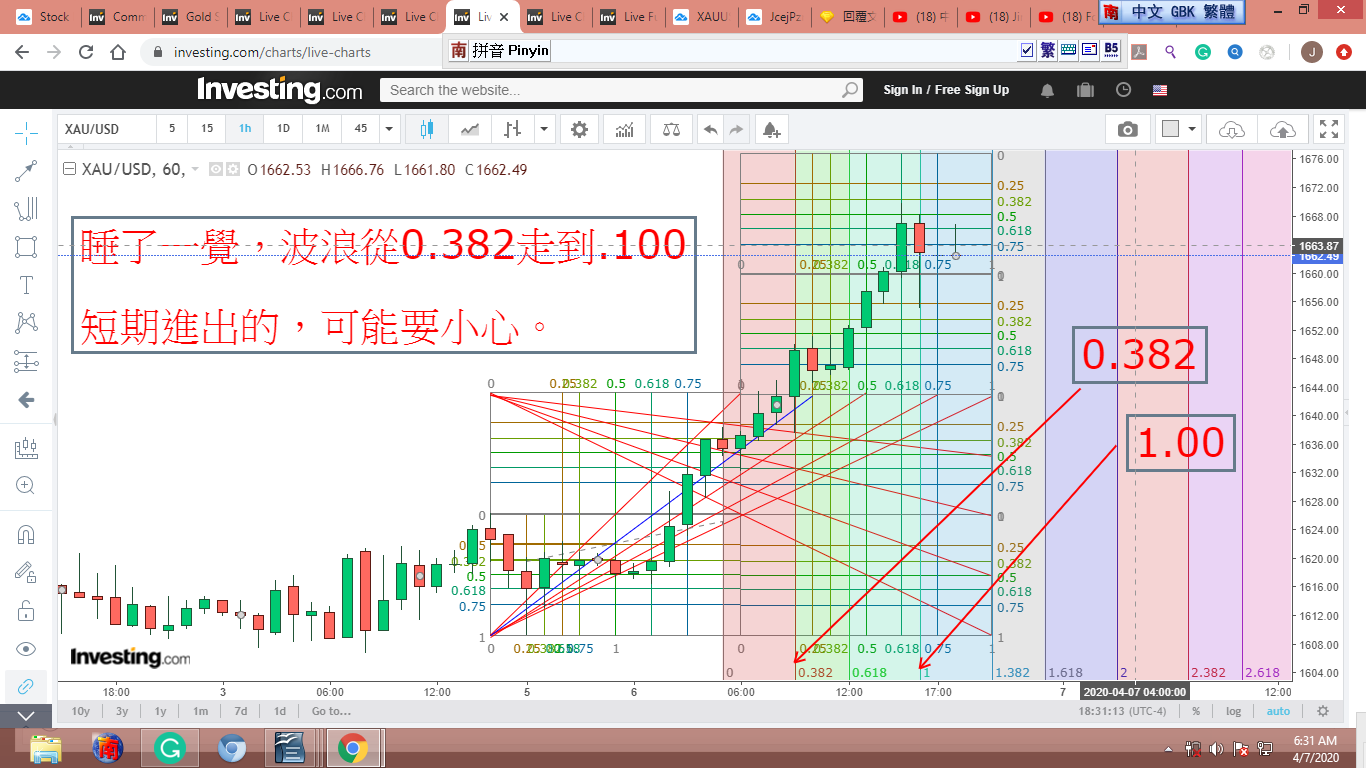Select the trend line drawing tool
Viewport: 1366px width, 768px height.
(26, 171)
